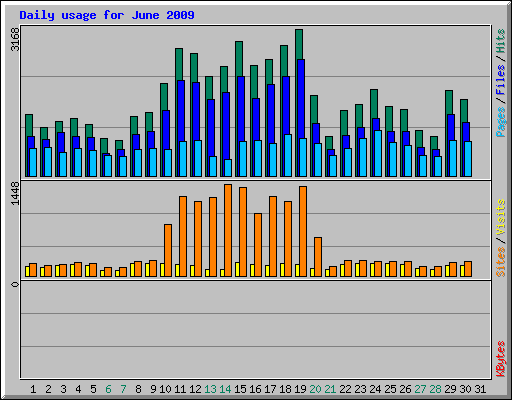This screenshot has width=512, height=400.
Task: Click the yellow Visits bar for day 15
Action: (237, 269)
